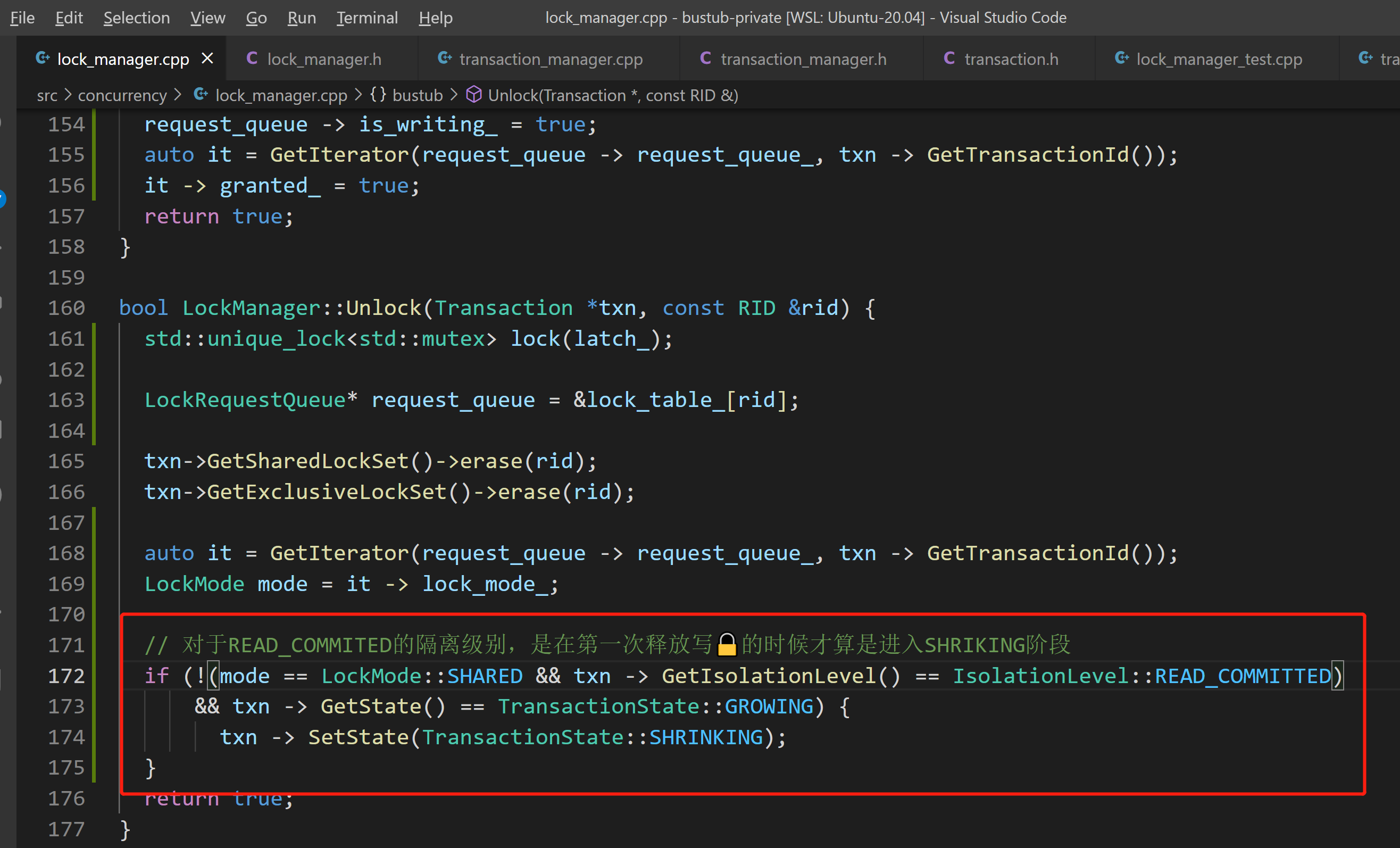
Task: Click C++ icon on lock_manager.cpp tab
Action: [43, 59]
